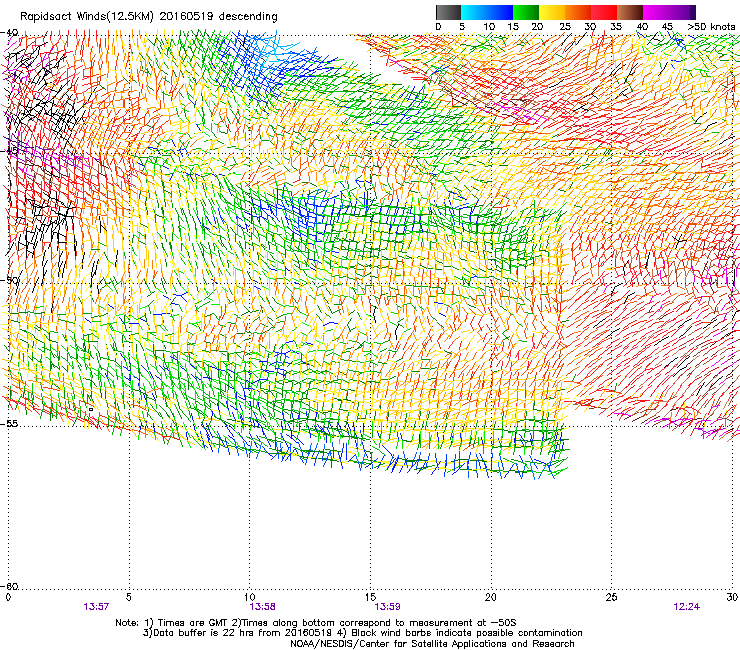Click the latitude axis label '-60'
This screenshot has width=740, height=650.
pyautogui.click(x=10, y=586)
